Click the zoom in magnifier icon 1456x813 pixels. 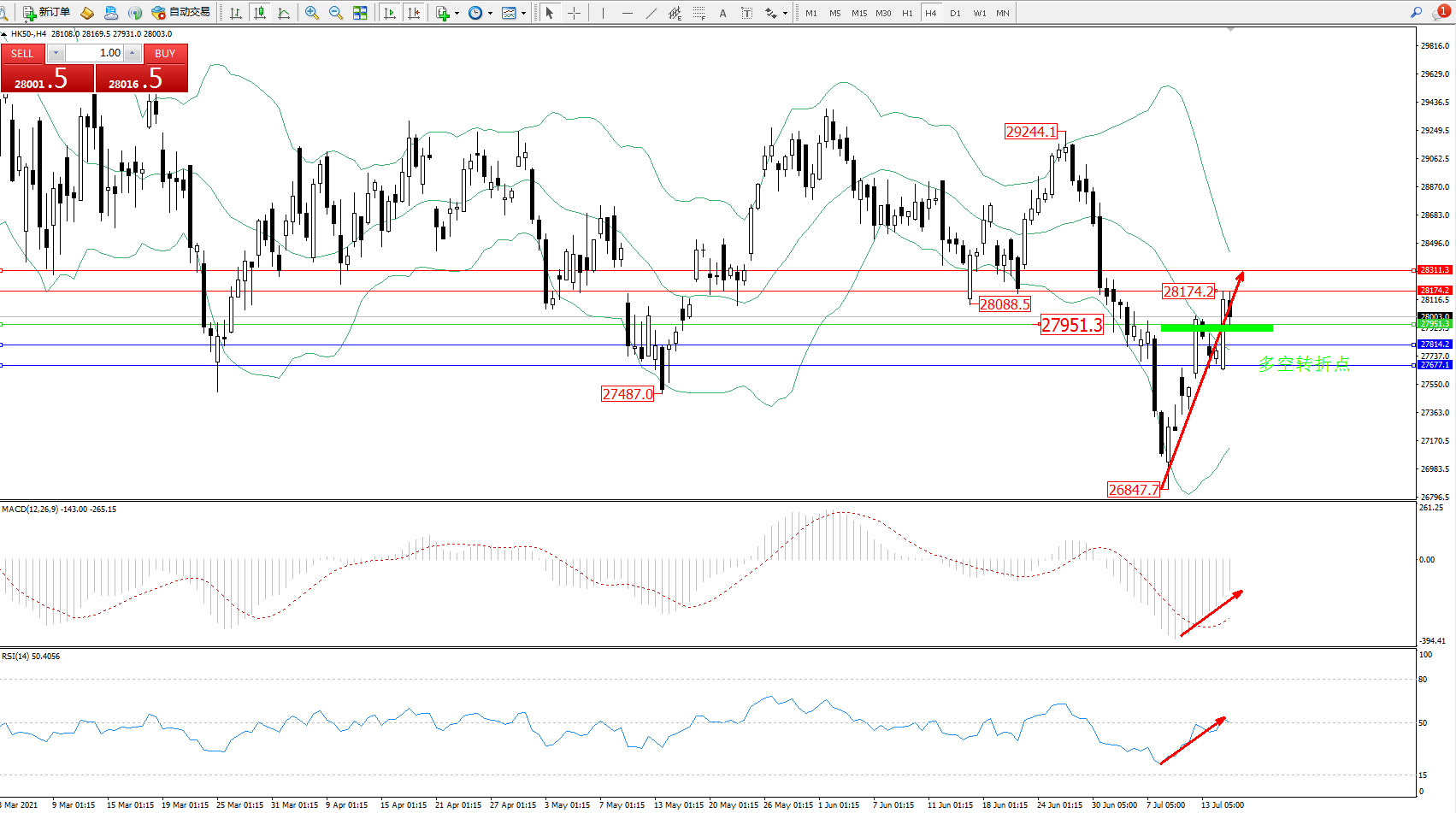pyautogui.click(x=311, y=13)
